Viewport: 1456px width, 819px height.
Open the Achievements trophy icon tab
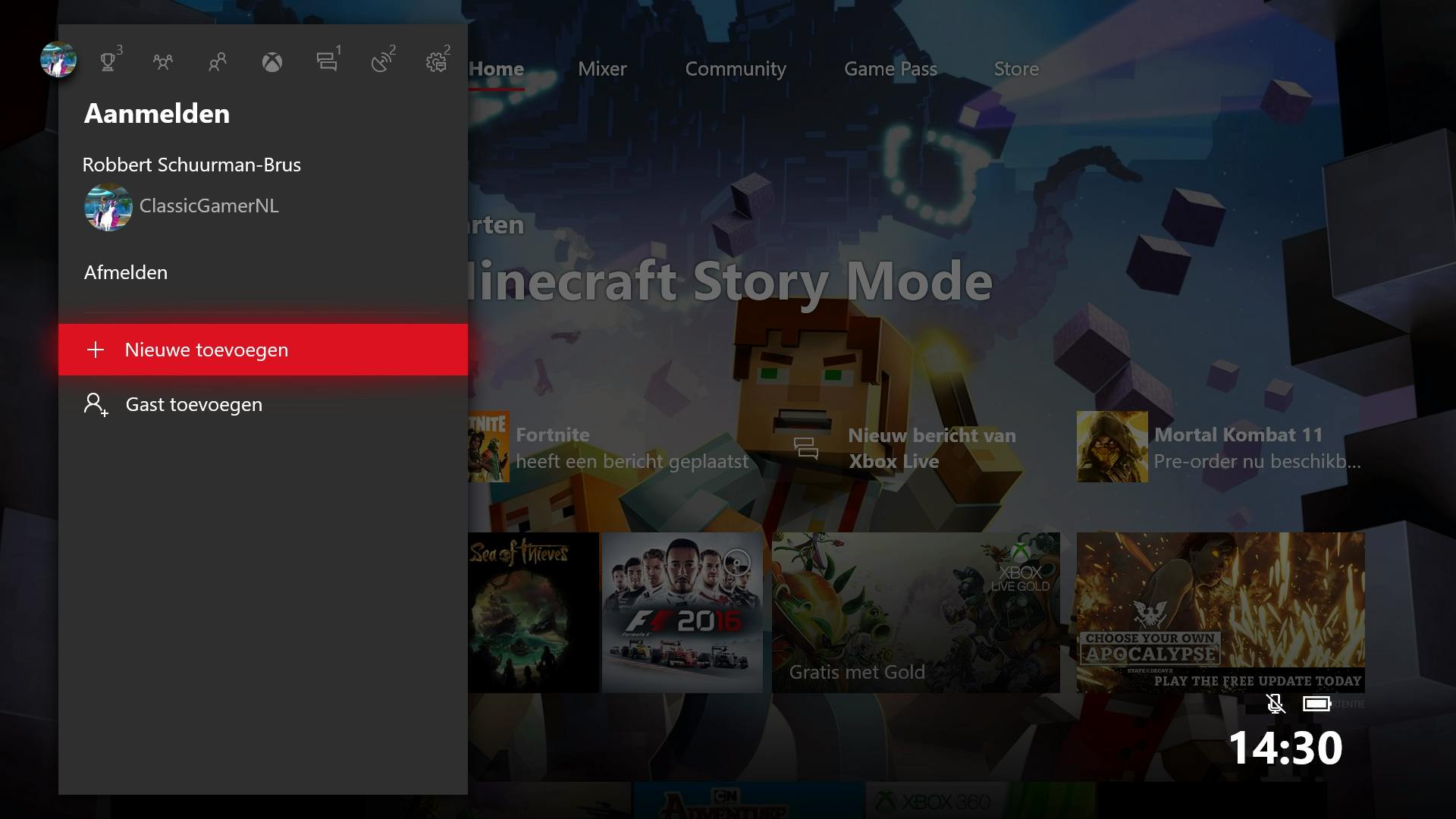coord(108,61)
